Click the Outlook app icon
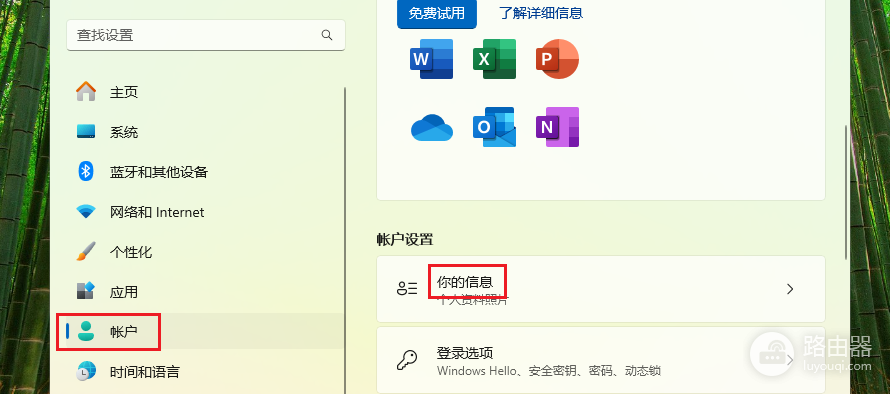This screenshot has width=890, height=394. tap(494, 127)
